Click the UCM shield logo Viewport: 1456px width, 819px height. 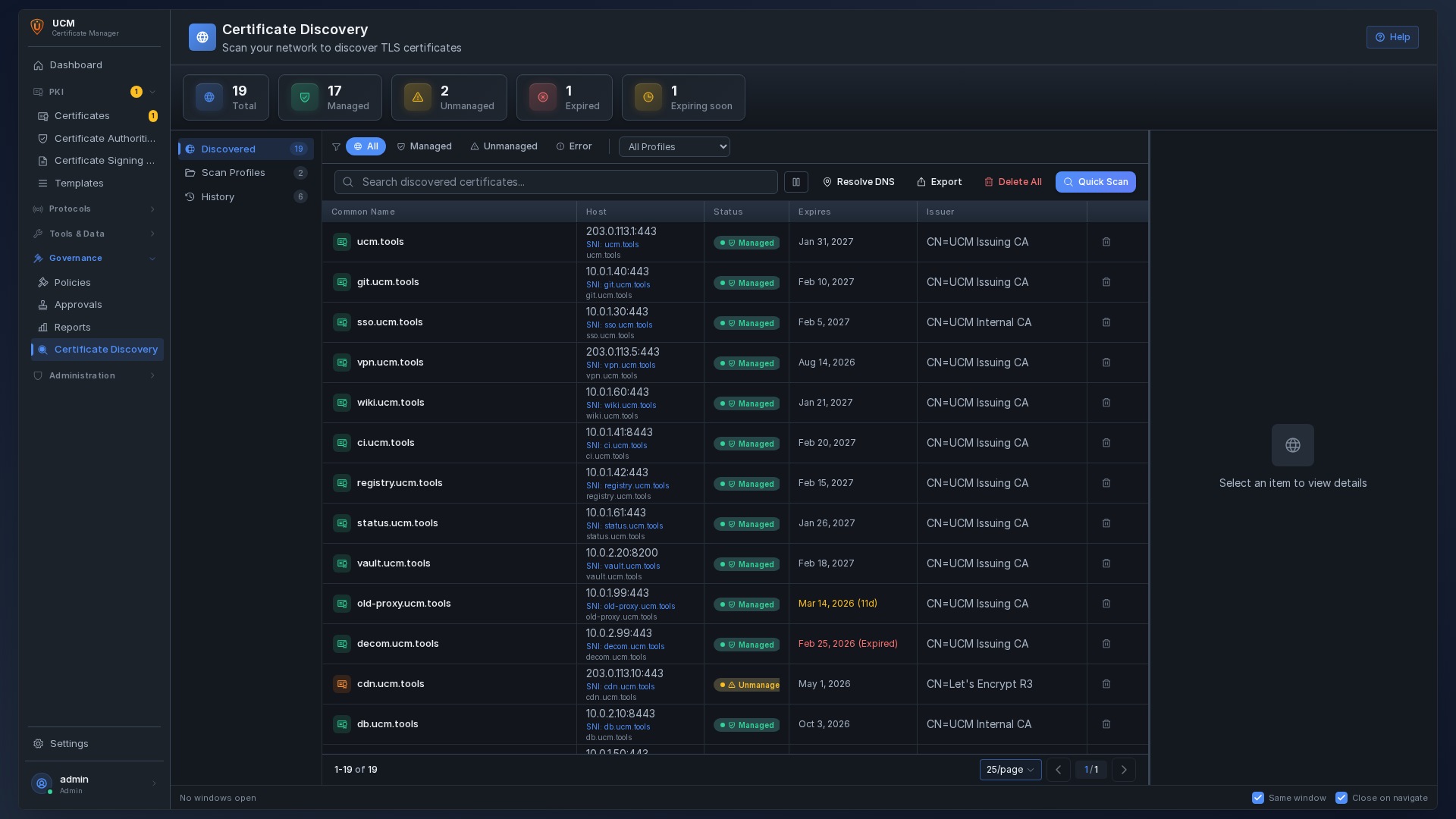[37, 26]
